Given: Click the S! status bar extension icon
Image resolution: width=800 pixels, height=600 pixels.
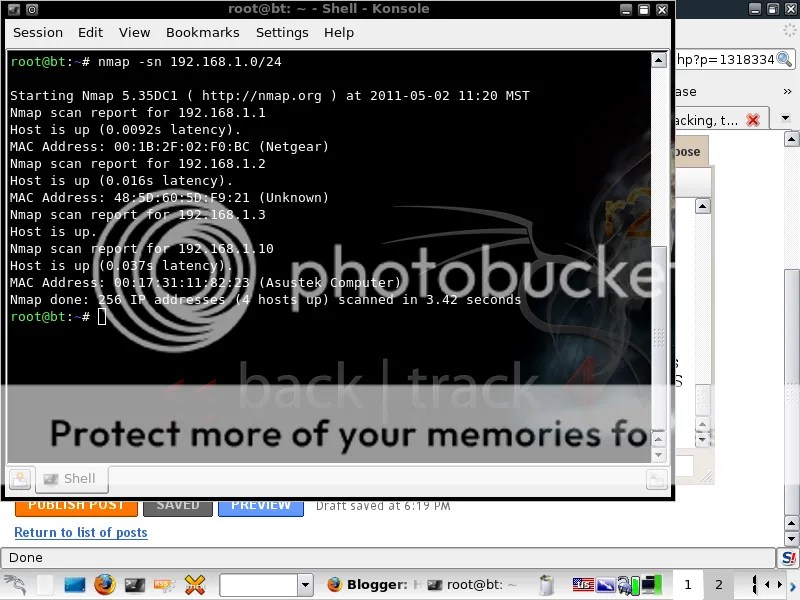Looking at the screenshot, I should pos(788,558).
